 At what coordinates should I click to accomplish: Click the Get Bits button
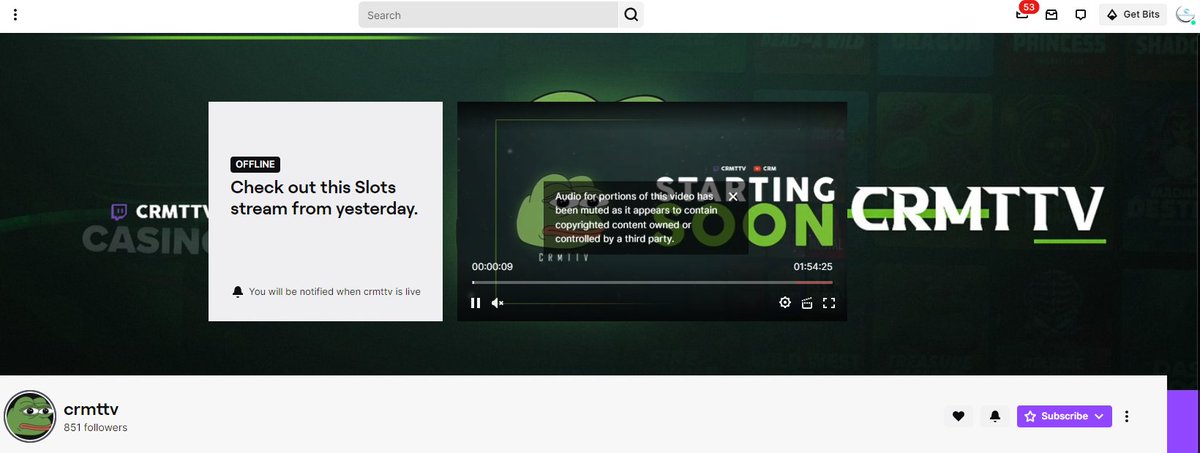pos(1133,15)
